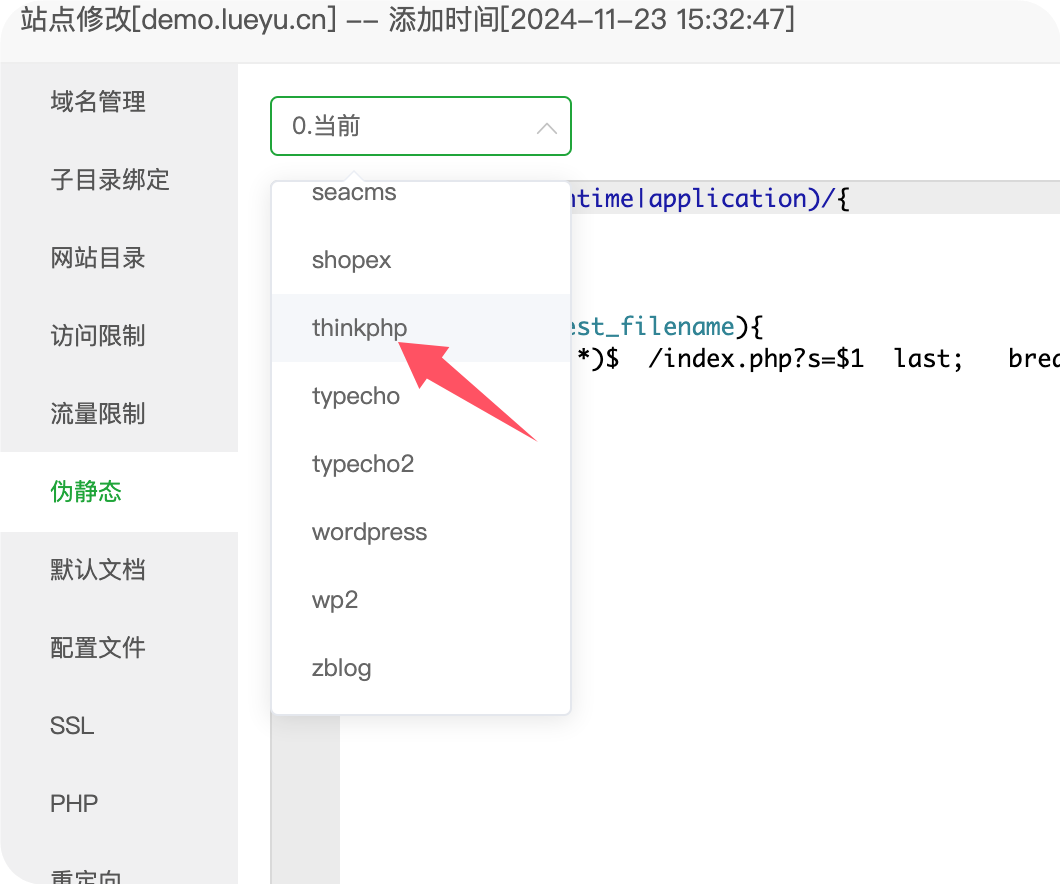Screen dimensions: 1060x884
Task: Choose the seacms option at list top
Action: tap(354, 194)
